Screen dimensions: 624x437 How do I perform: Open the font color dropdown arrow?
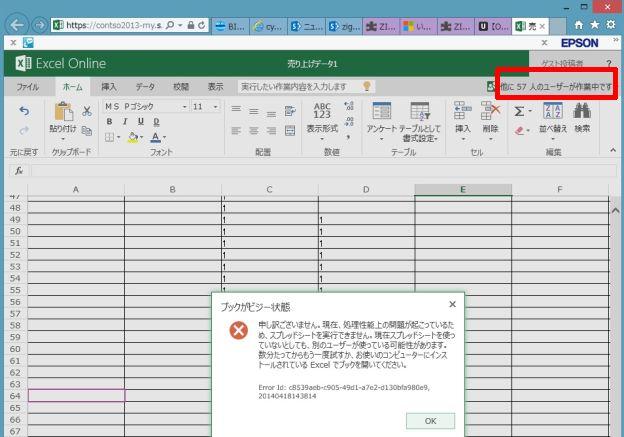point(164,137)
